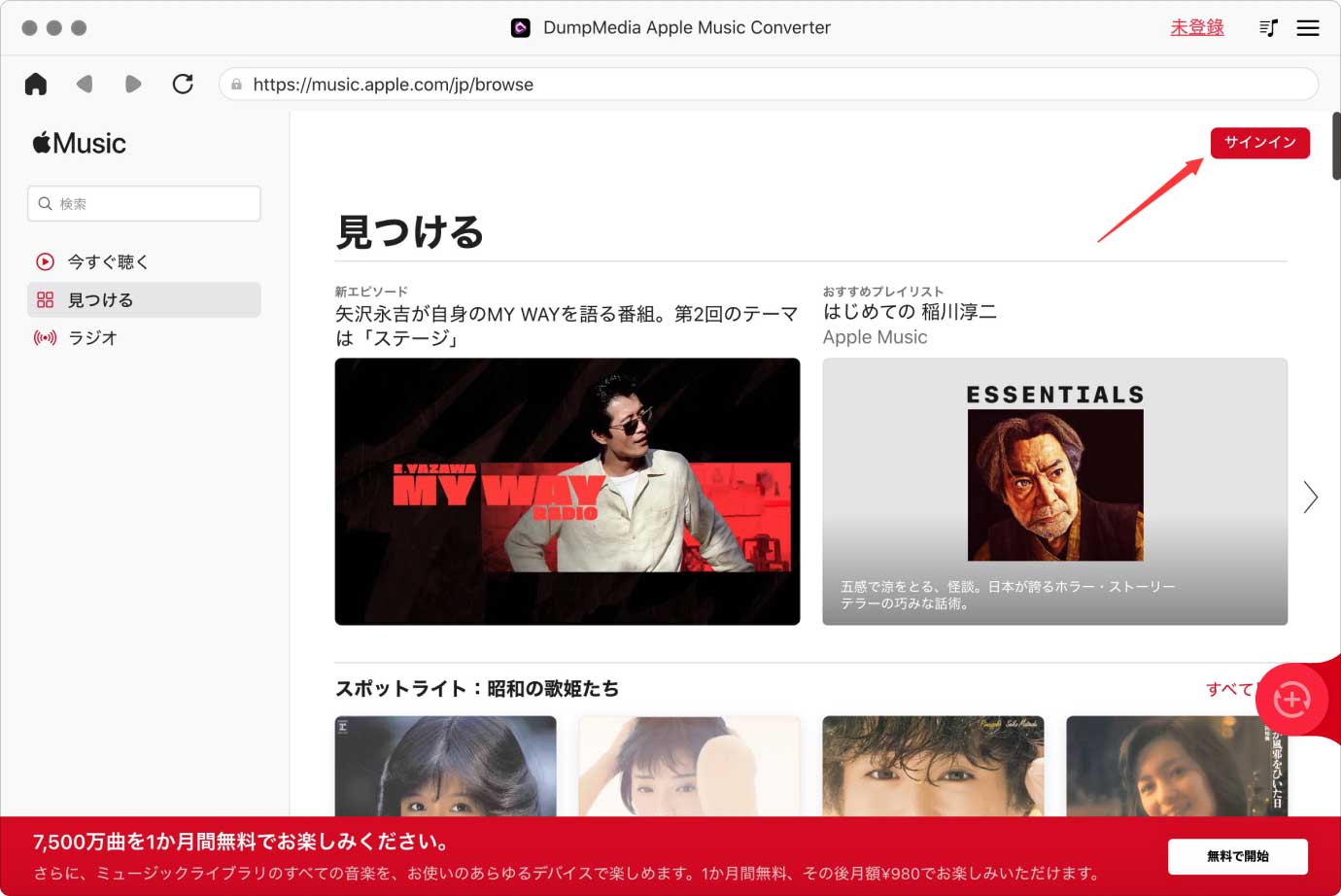Click the Home icon in toolbar
Screen dimensions: 1341x896
[36, 85]
